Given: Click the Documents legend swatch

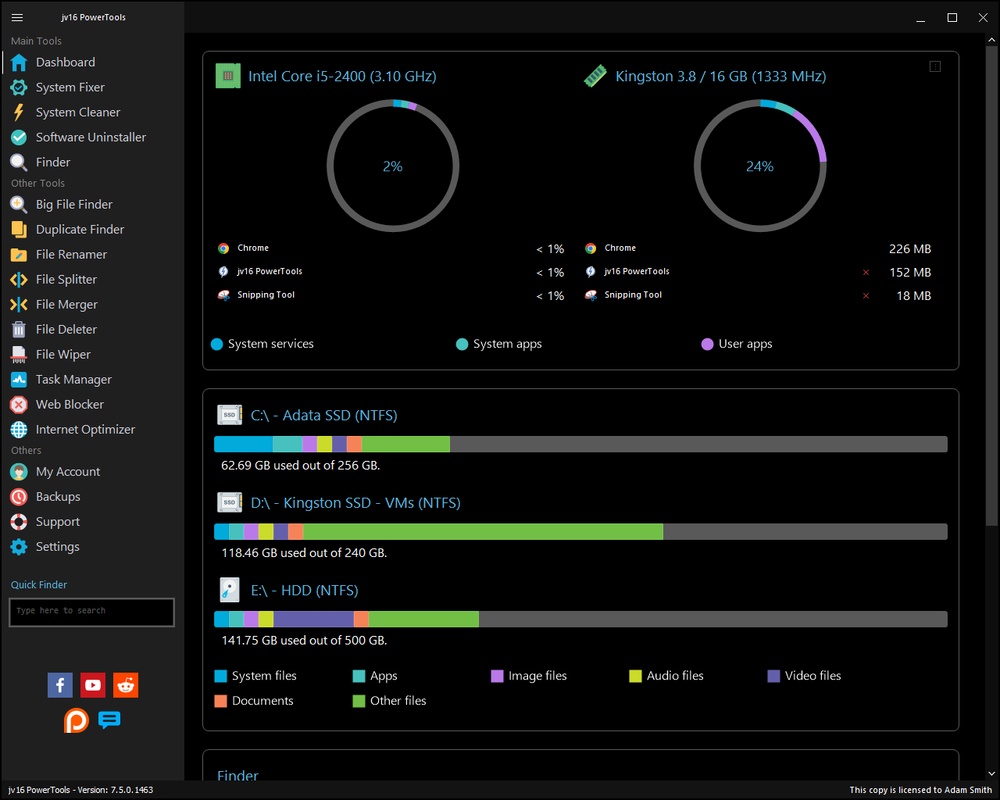Looking at the screenshot, I should coord(221,701).
